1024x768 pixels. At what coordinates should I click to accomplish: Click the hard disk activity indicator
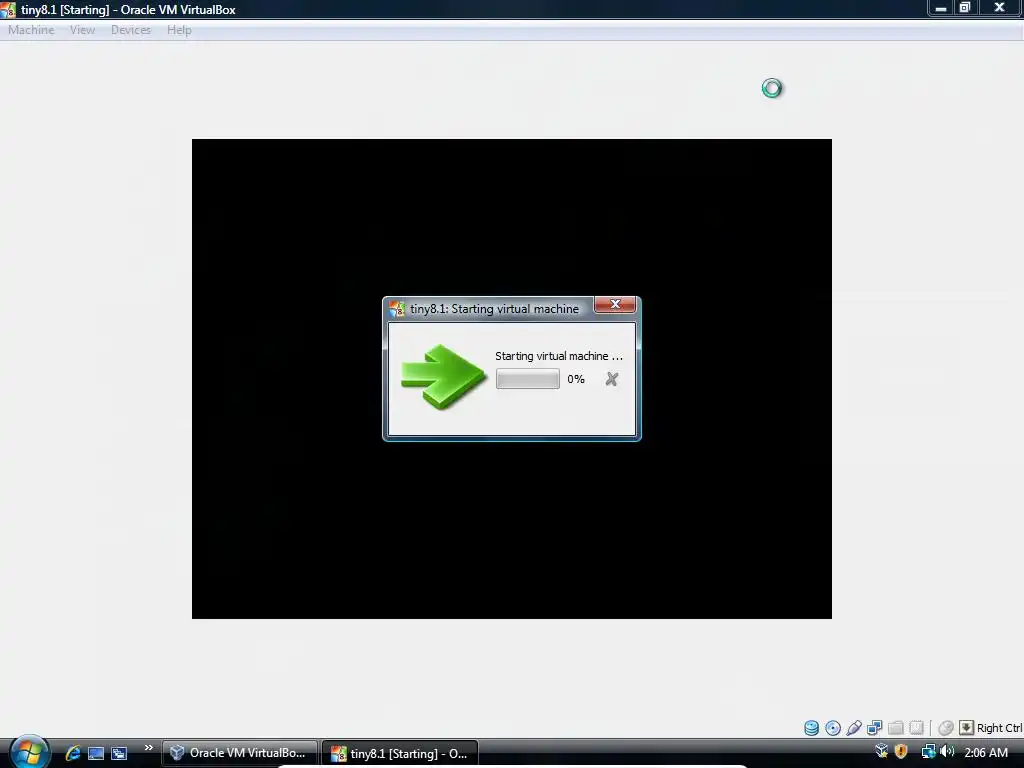(x=811, y=728)
